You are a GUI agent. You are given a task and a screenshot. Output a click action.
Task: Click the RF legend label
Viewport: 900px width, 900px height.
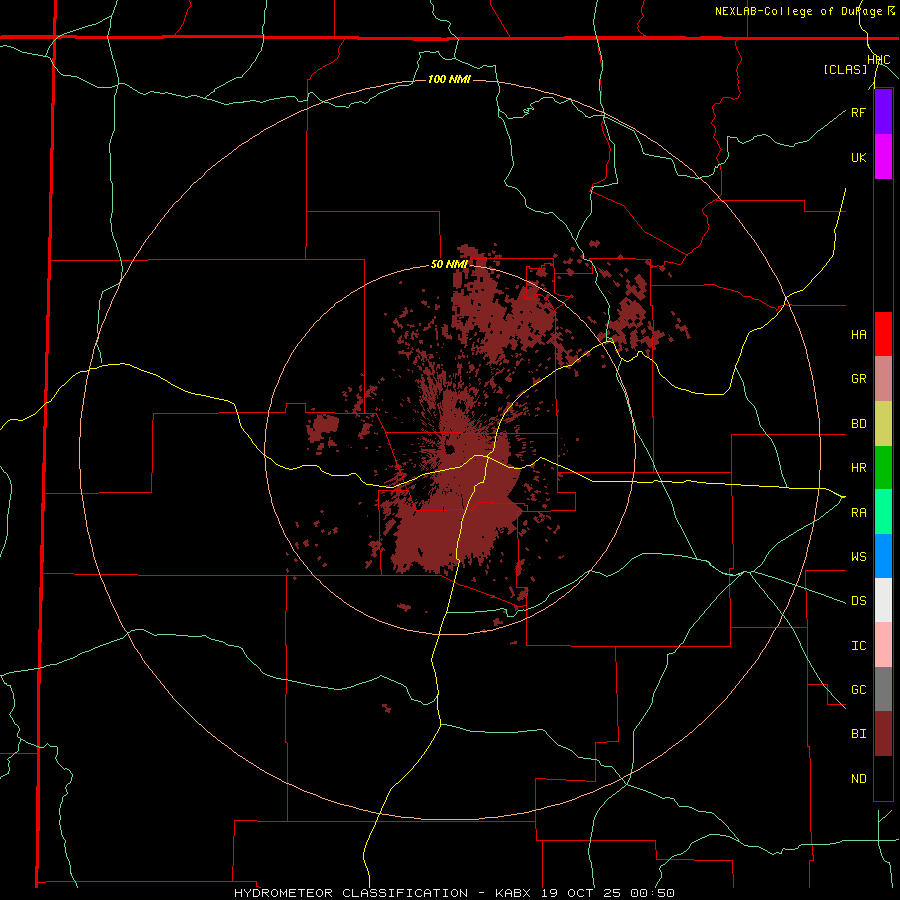point(858,112)
